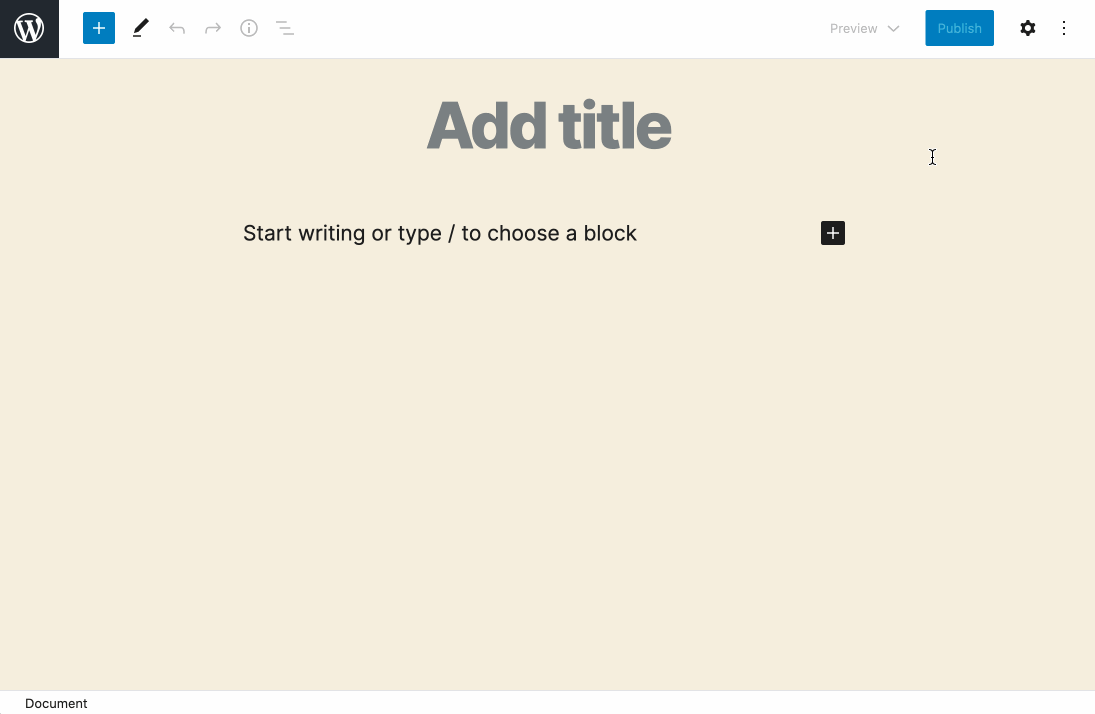Click the redo arrow
The image size is (1095, 714).
click(x=213, y=28)
